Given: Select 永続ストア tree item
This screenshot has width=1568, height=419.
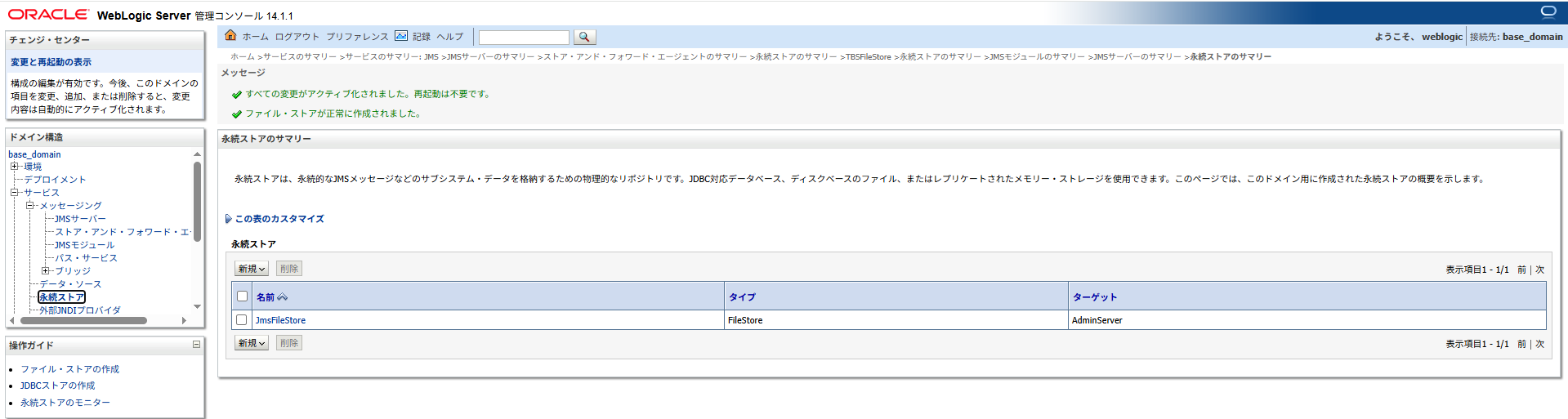Looking at the screenshot, I should click(x=61, y=297).
